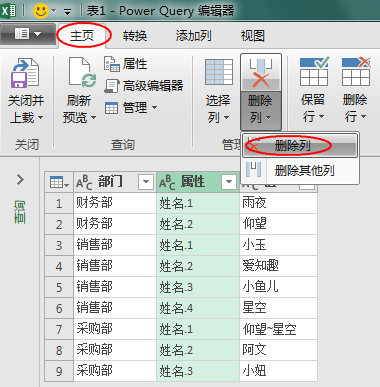Click the Excel app icon in title bar
This screenshot has height=387, width=380.
click(x=9, y=11)
